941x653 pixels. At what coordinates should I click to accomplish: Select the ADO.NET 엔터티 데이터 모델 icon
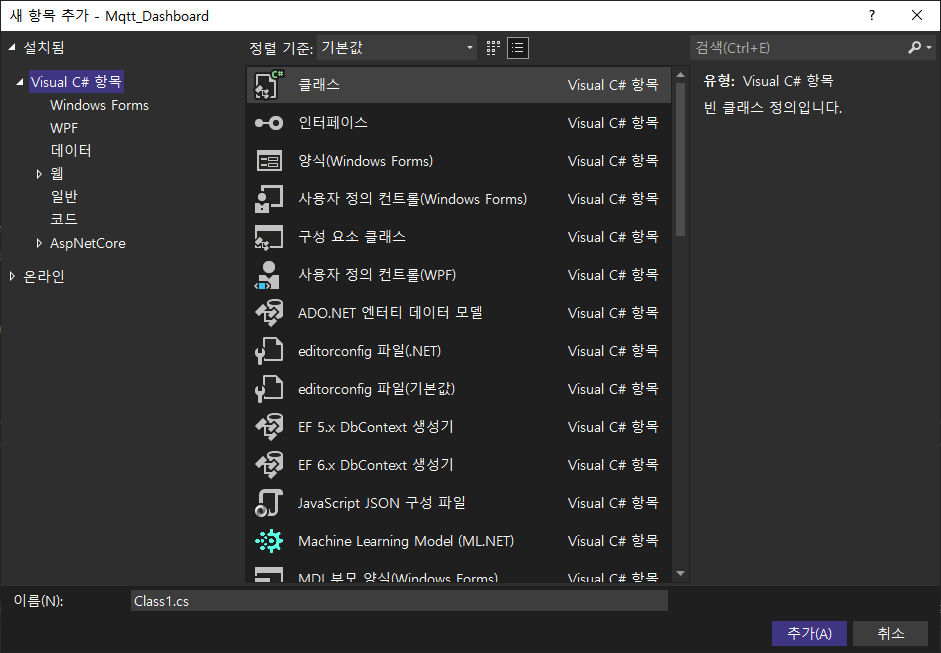click(x=269, y=313)
